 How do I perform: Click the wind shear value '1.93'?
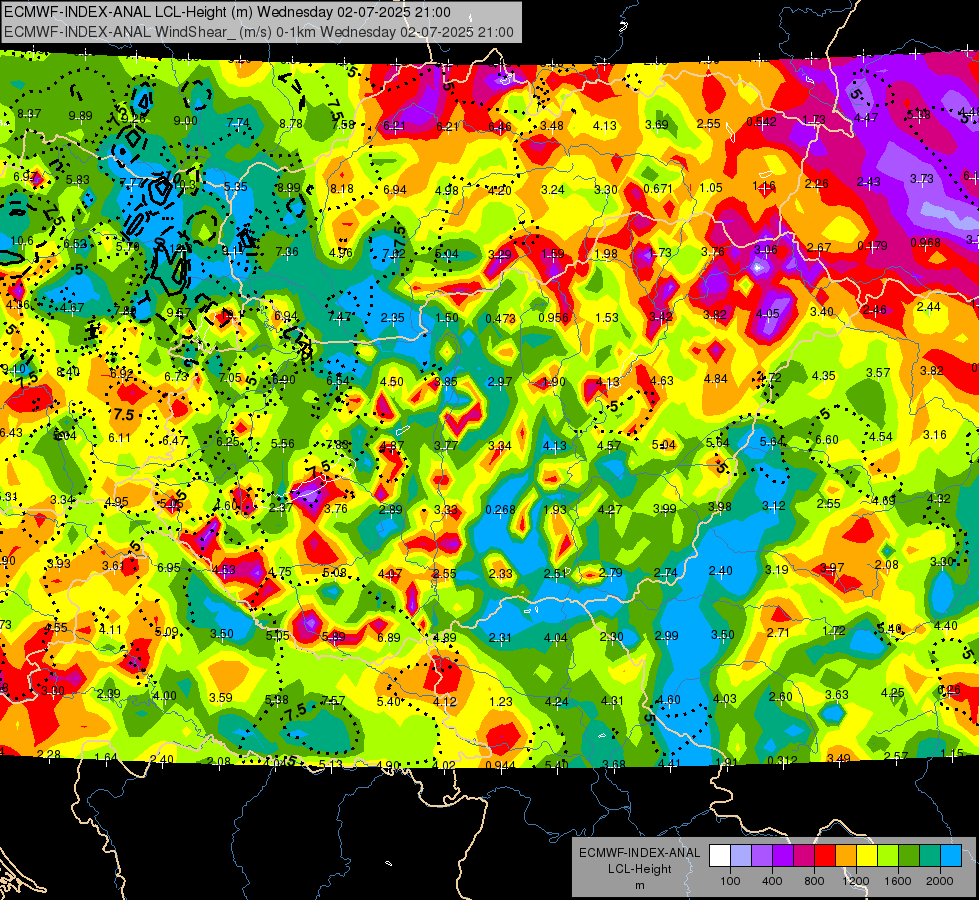click(554, 510)
